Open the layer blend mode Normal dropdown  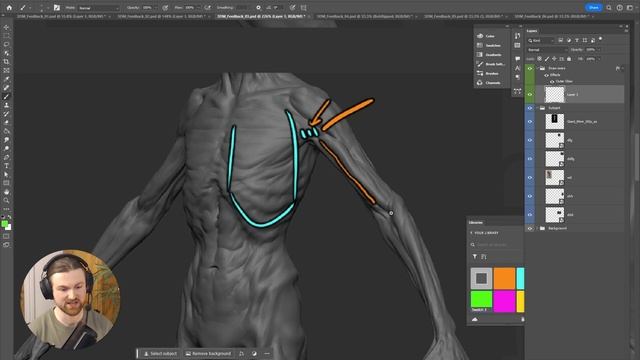point(547,50)
